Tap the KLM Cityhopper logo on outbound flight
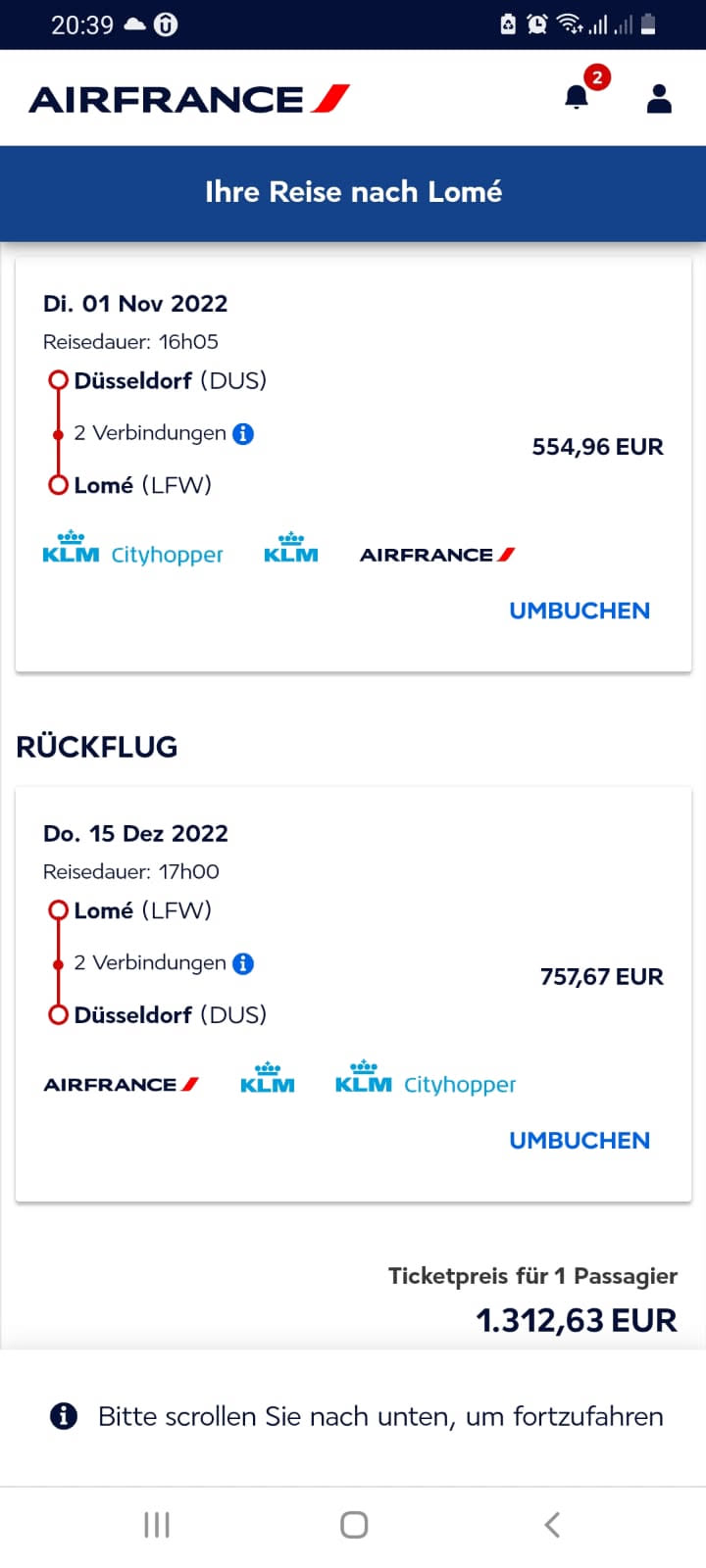 (132, 551)
